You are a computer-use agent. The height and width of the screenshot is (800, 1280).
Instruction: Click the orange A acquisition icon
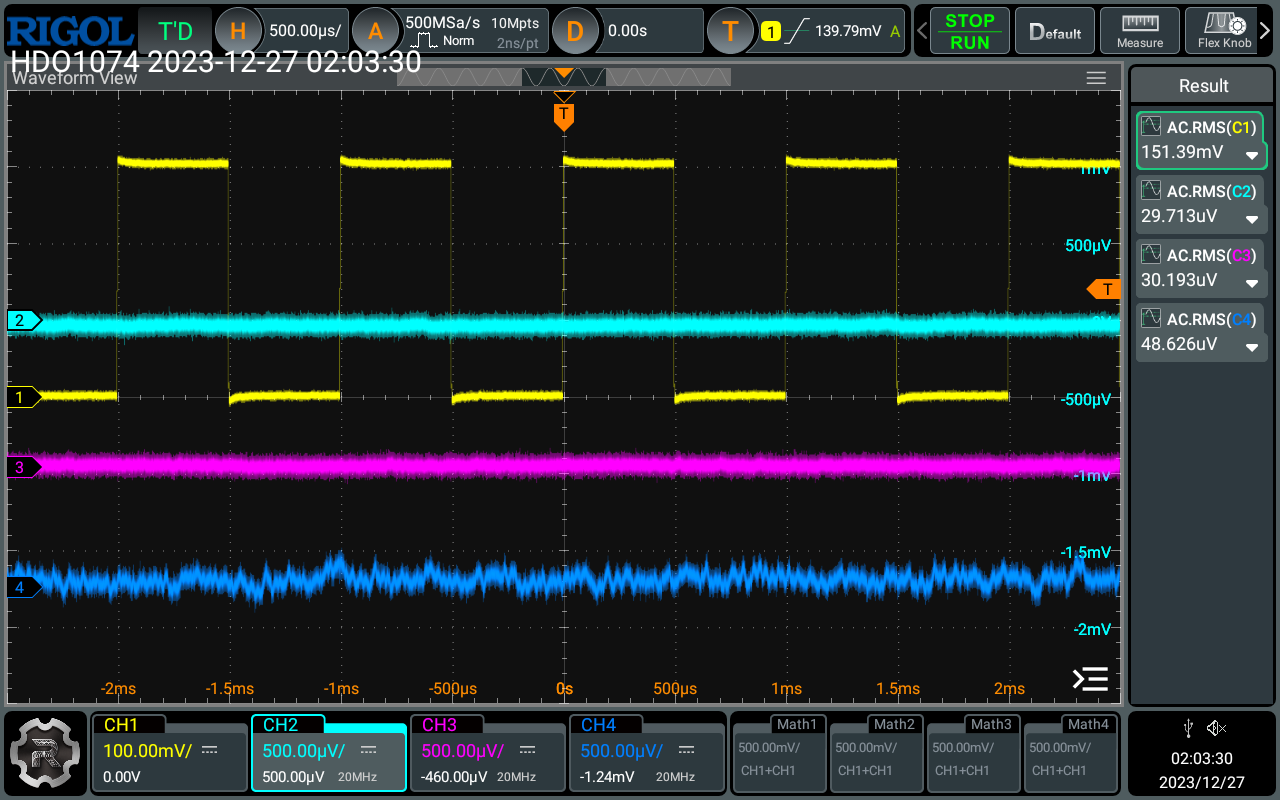(x=375, y=31)
